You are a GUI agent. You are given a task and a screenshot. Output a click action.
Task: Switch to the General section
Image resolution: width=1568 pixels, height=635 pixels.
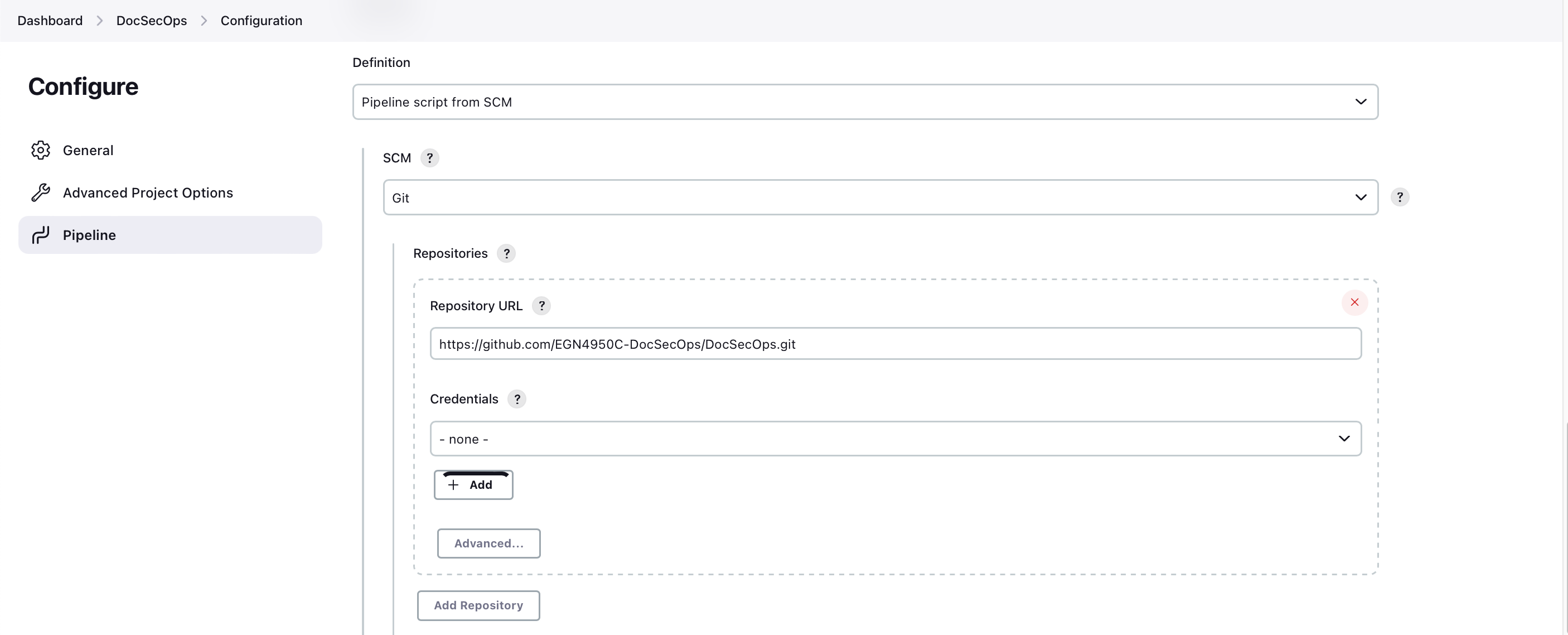coord(88,150)
